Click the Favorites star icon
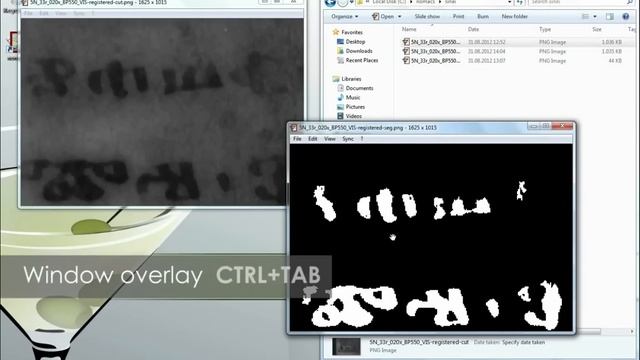Image resolution: width=640 pixels, height=360 pixels. click(x=336, y=32)
